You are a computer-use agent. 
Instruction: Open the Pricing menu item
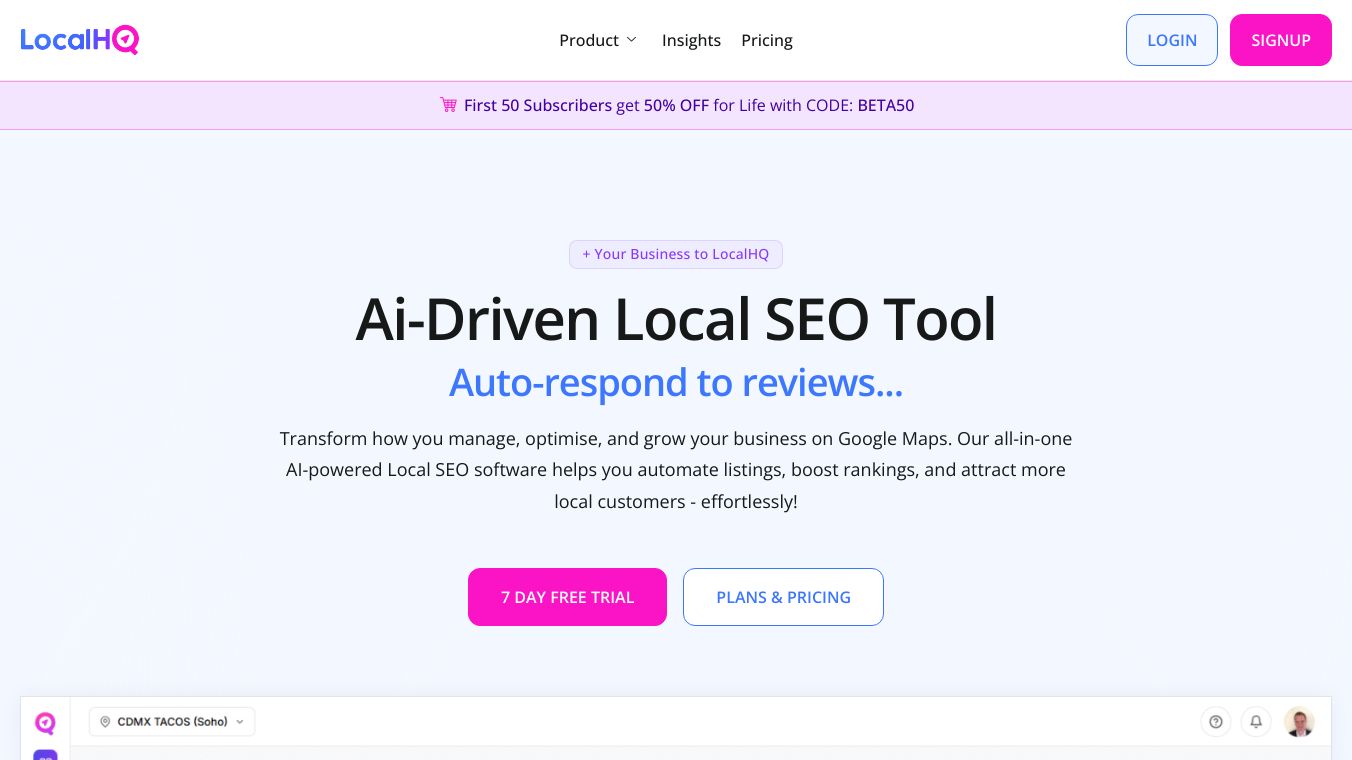767,40
